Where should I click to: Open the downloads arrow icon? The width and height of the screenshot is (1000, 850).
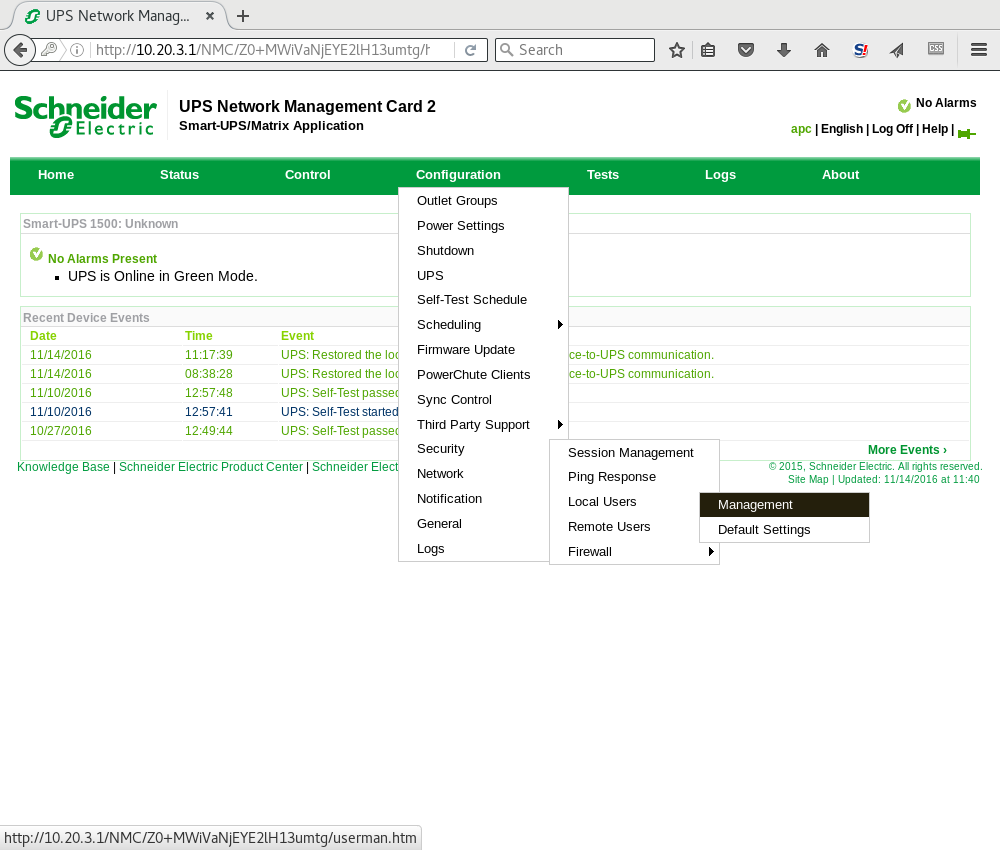click(x=784, y=50)
